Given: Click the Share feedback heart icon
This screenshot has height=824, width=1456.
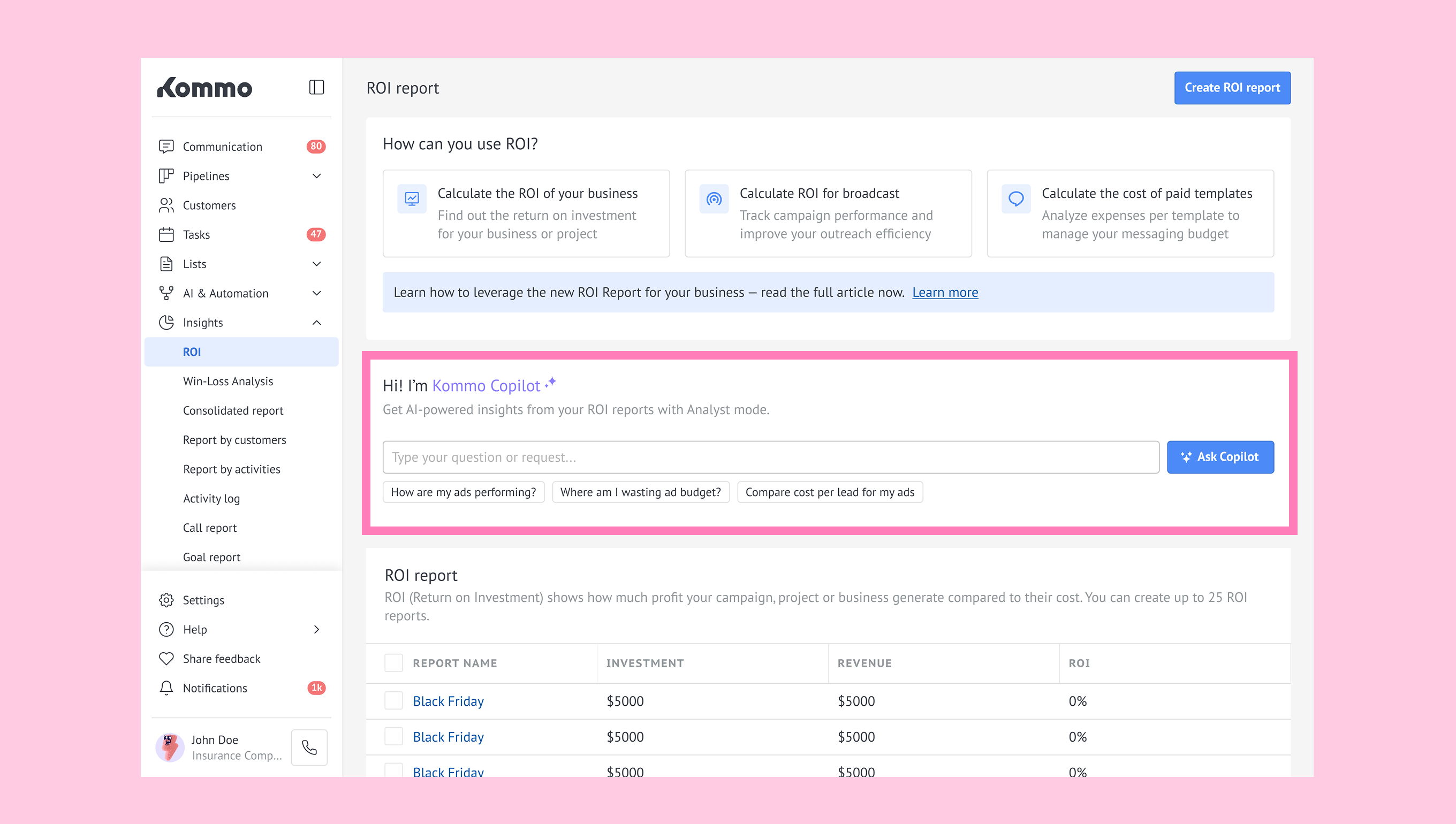Looking at the screenshot, I should [x=166, y=659].
